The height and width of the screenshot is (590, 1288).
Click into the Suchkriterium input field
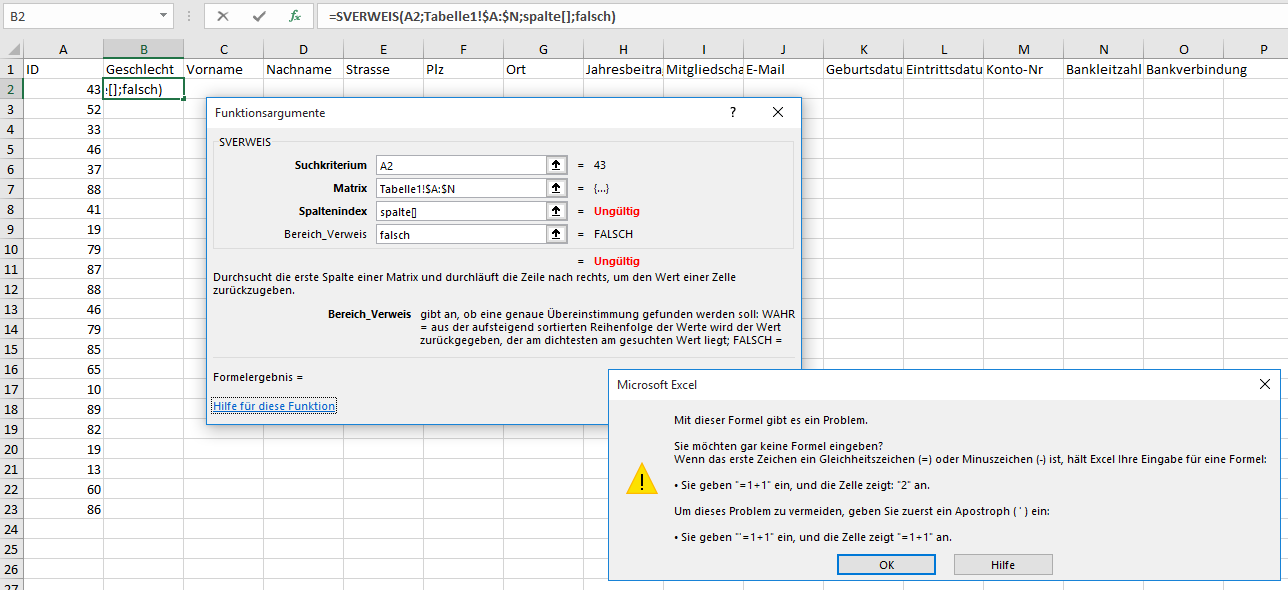click(458, 165)
